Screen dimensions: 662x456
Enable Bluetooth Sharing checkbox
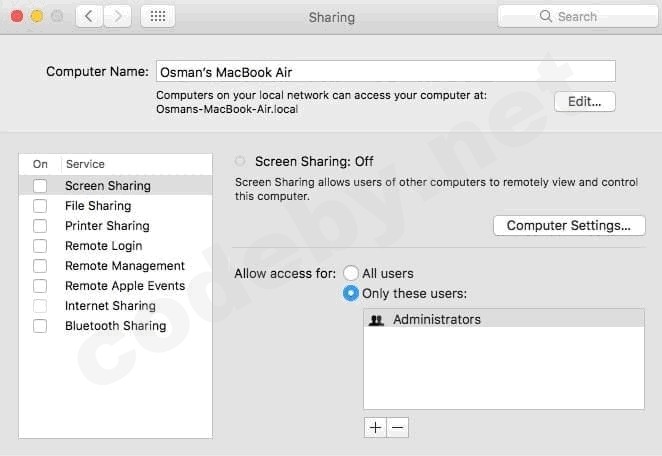tap(40, 326)
